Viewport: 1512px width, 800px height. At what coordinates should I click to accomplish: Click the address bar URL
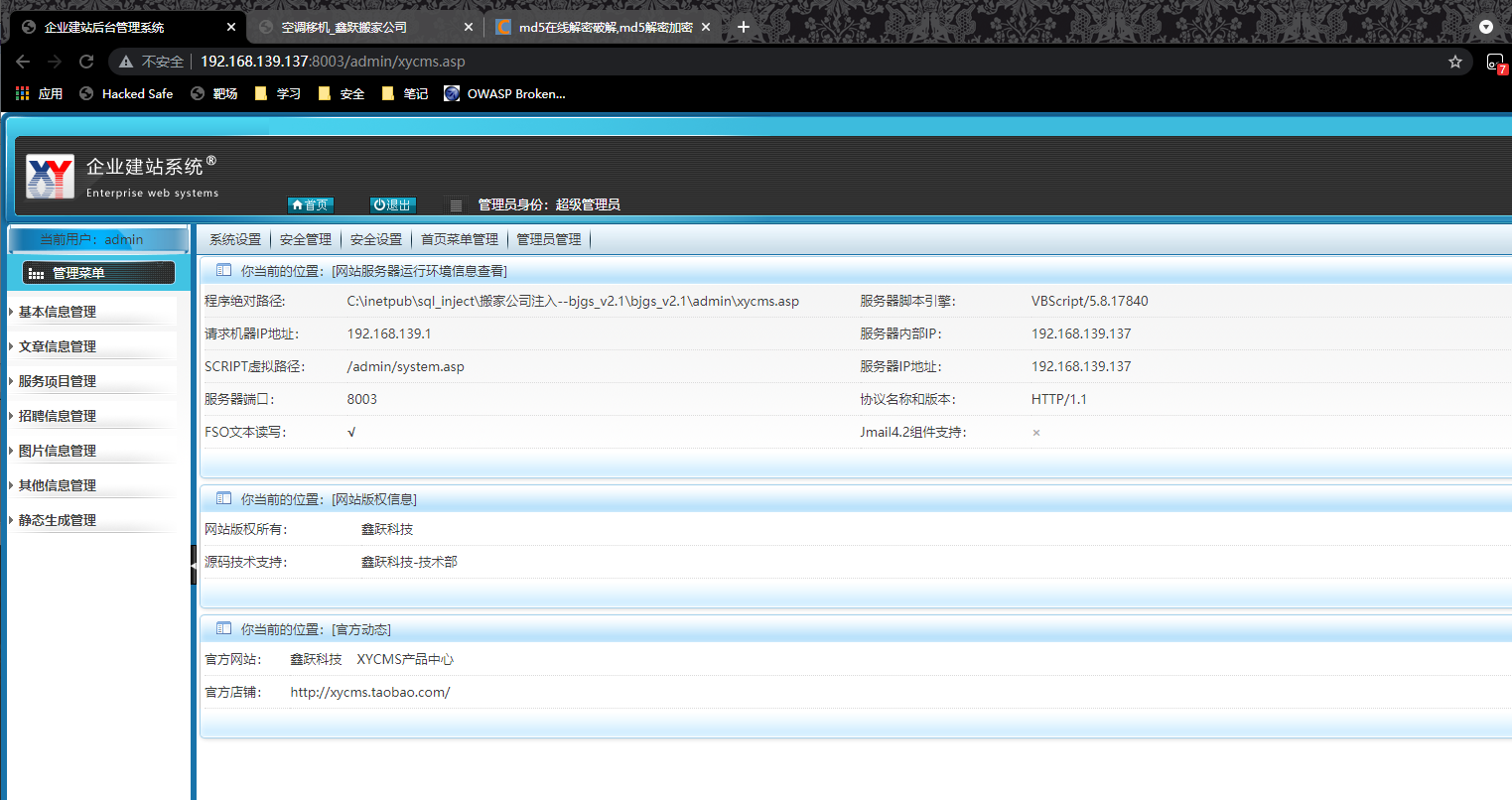333,62
